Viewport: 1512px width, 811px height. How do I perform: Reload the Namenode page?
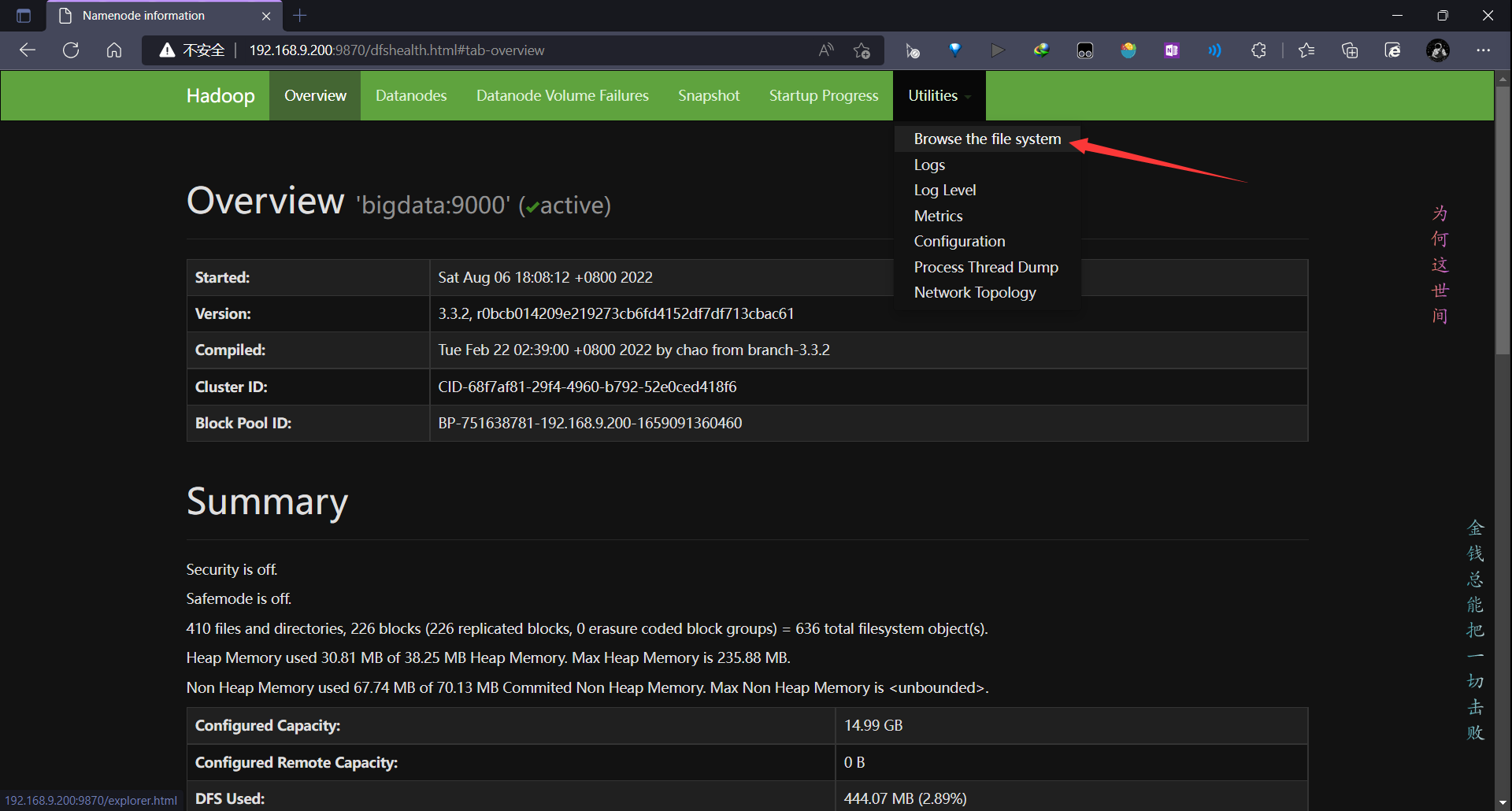71,50
